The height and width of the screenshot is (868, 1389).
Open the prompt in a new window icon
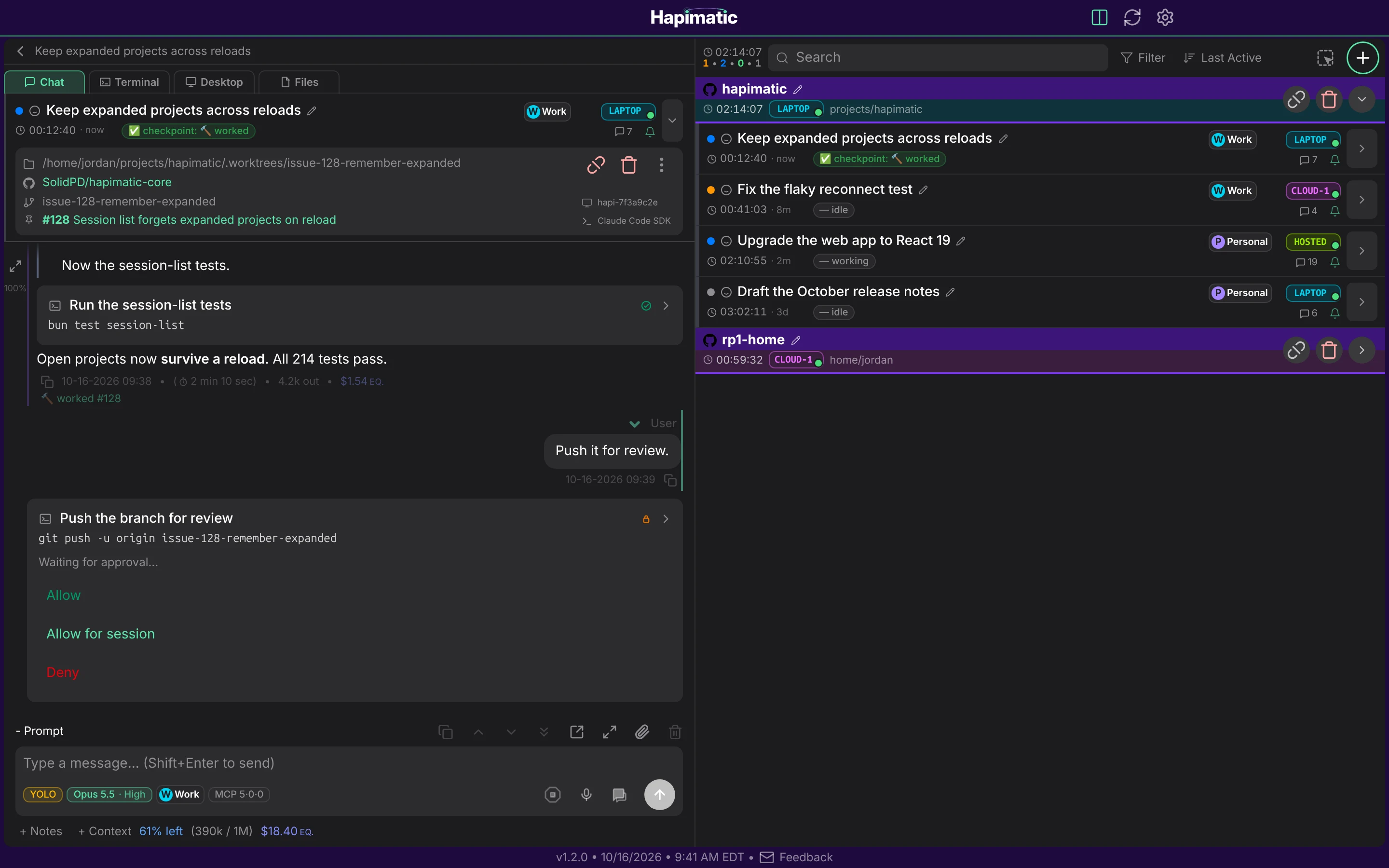click(576, 732)
